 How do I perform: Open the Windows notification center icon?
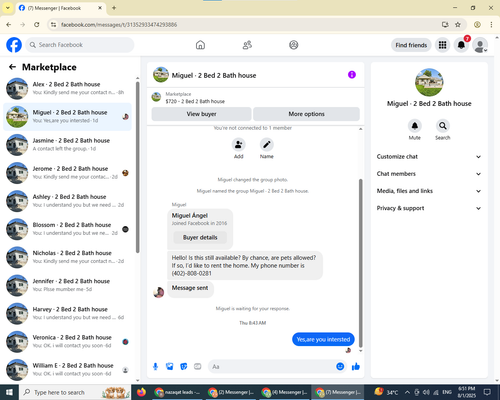(x=487, y=392)
